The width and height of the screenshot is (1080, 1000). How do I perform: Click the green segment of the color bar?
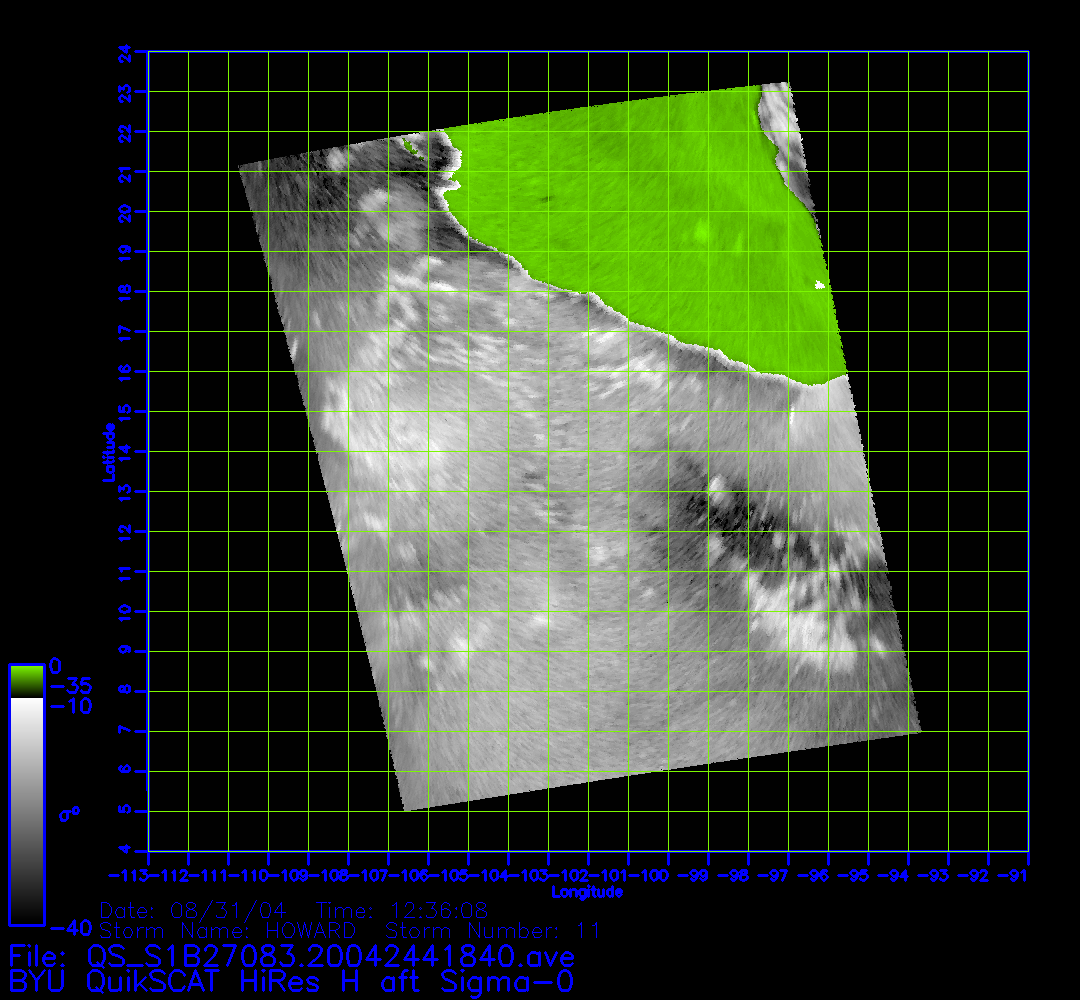point(26,681)
